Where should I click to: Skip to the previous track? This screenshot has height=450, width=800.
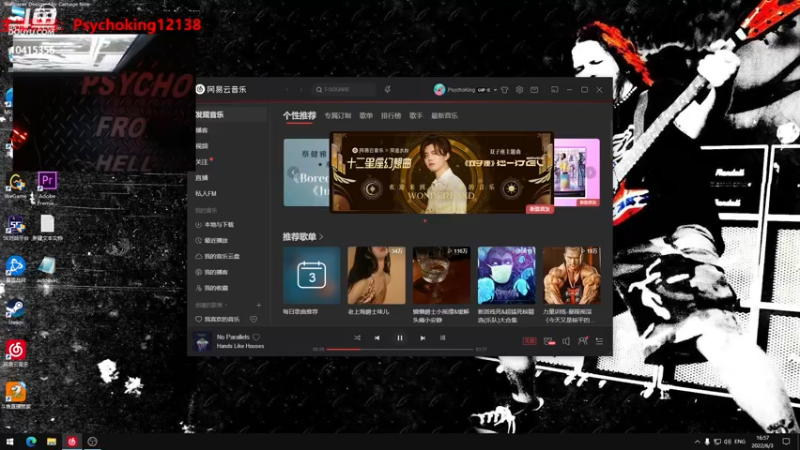tap(377, 338)
